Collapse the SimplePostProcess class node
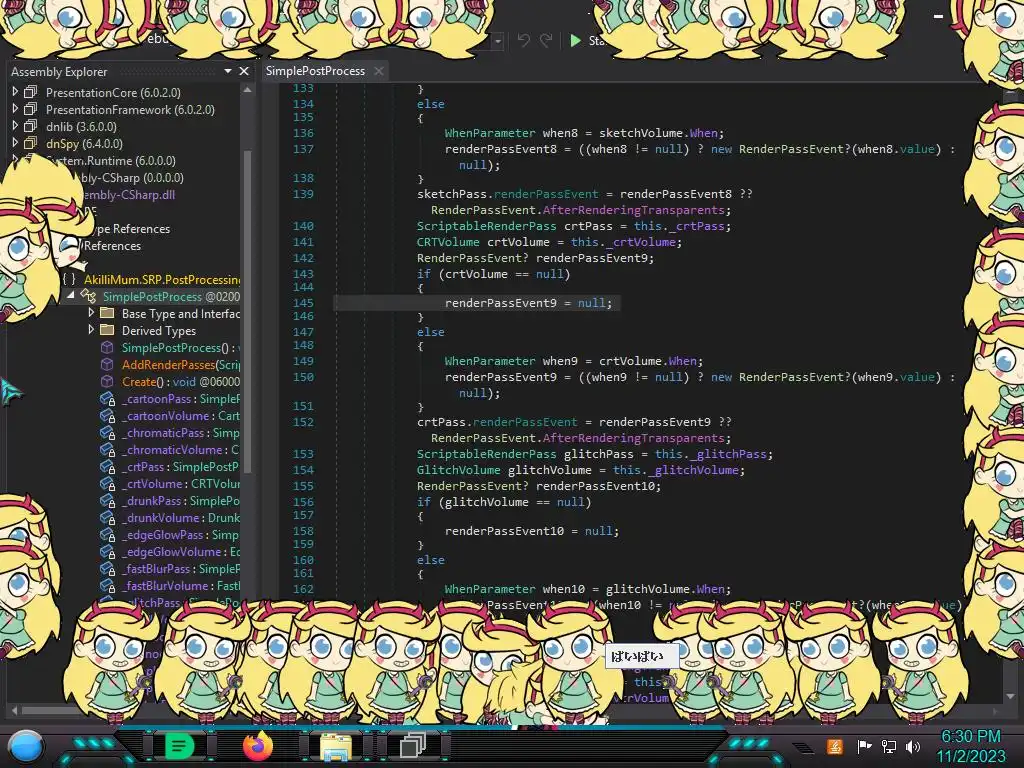This screenshot has height=768, width=1024. 71,296
